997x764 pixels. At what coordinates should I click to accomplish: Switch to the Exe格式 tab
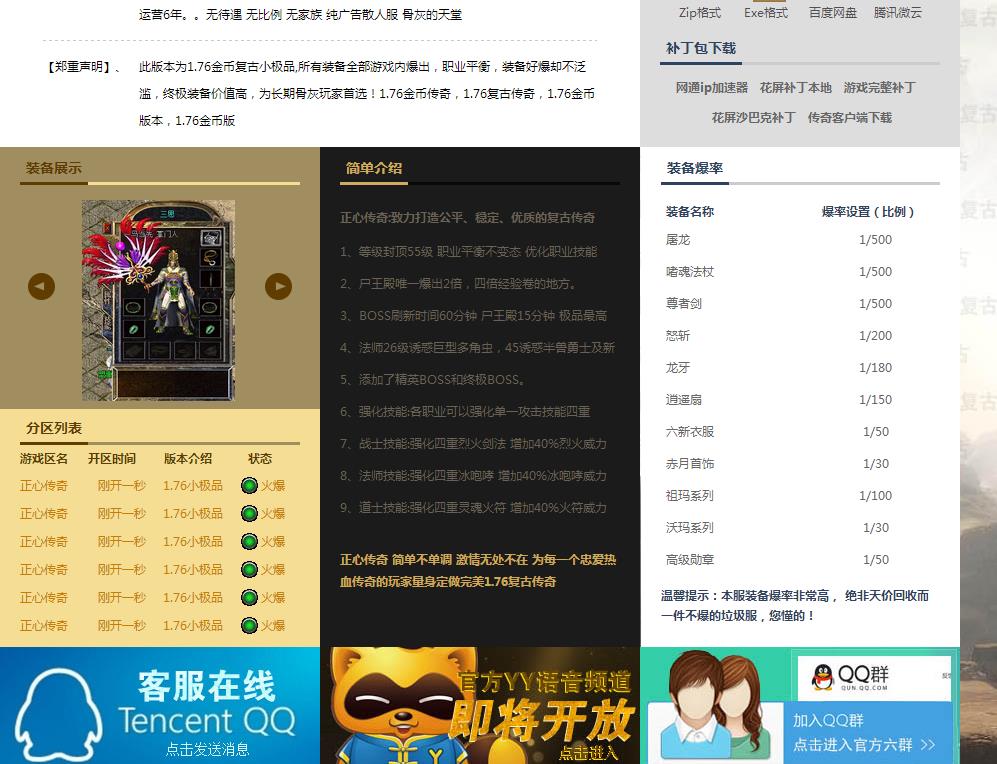tap(764, 14)
